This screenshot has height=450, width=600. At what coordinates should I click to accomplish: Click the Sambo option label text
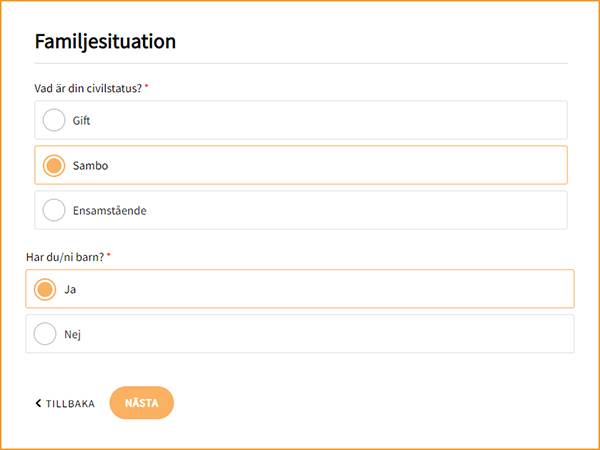coord(90,165)
